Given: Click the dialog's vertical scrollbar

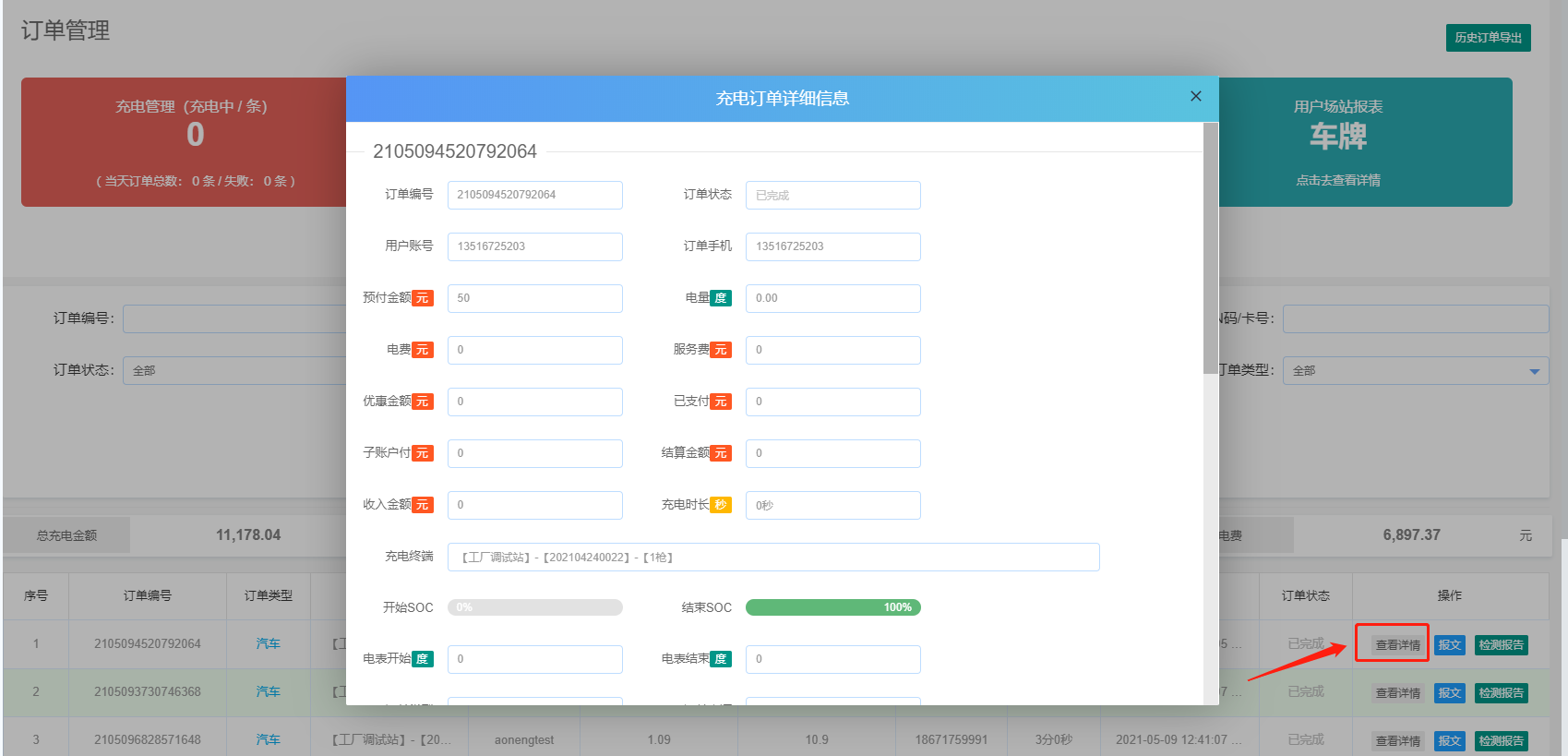Looking at the screenshot, I should [1210, 249].
